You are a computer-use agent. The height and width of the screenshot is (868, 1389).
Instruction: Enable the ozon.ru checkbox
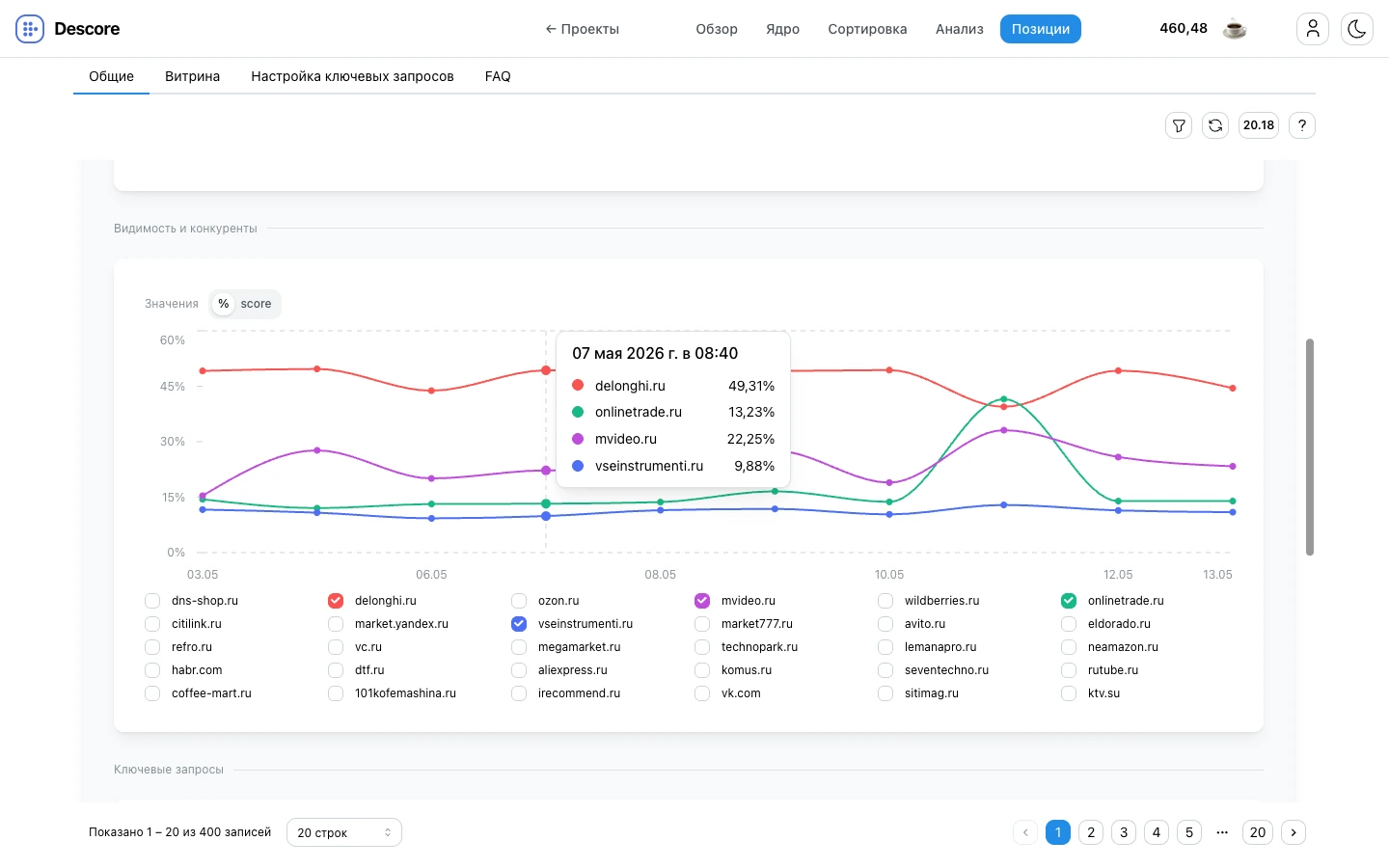click(x=519, y=601)
